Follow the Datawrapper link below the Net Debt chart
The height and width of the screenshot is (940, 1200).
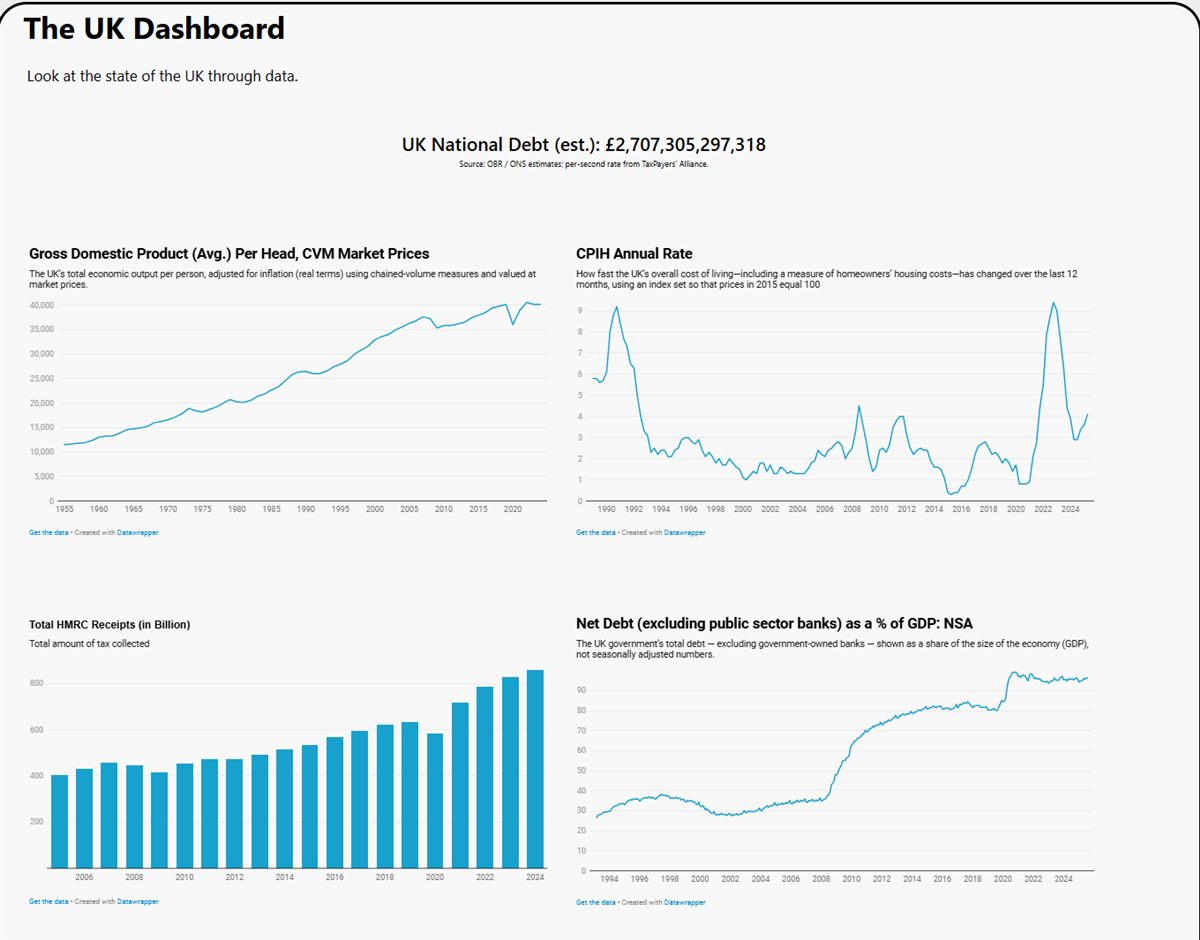[685, 903]
